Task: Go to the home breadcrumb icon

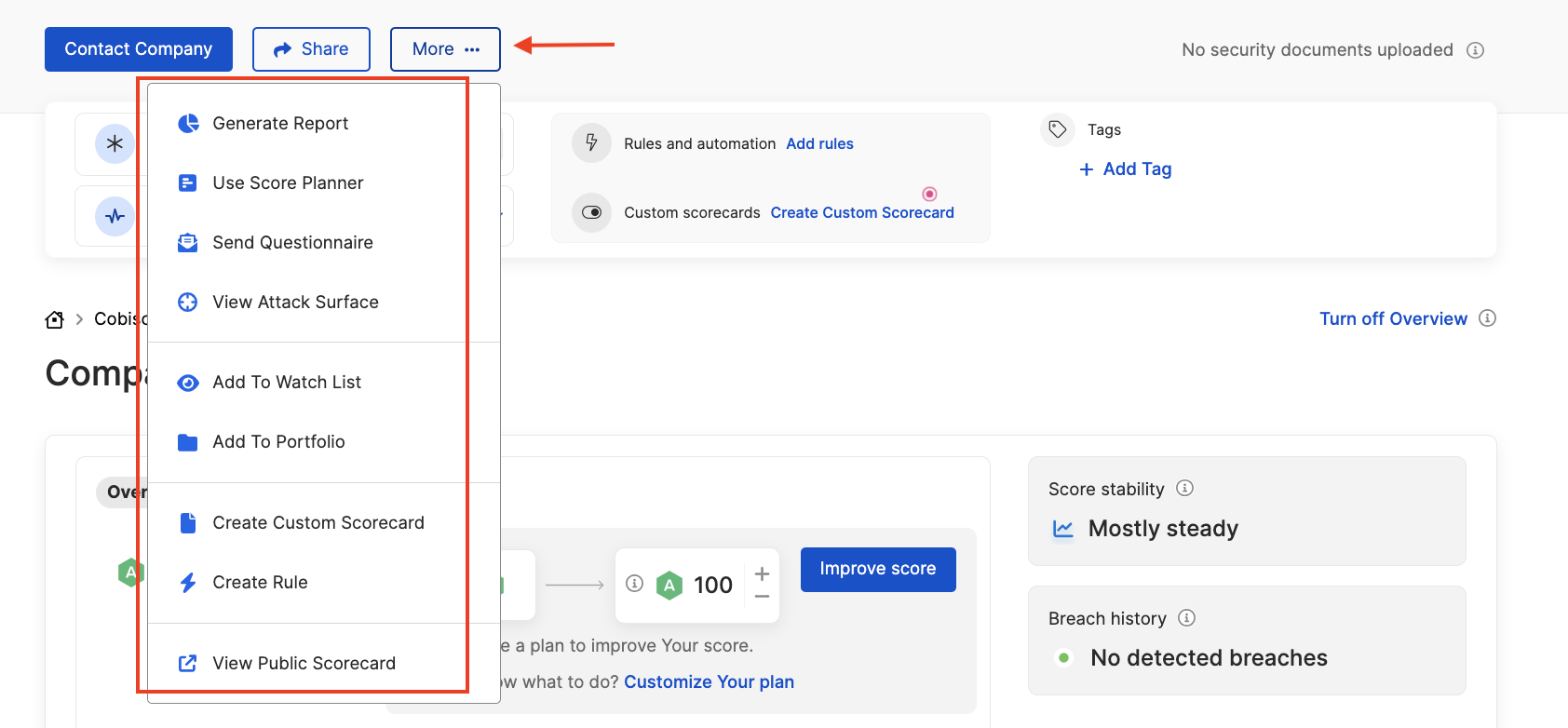Action: (55, 319)
